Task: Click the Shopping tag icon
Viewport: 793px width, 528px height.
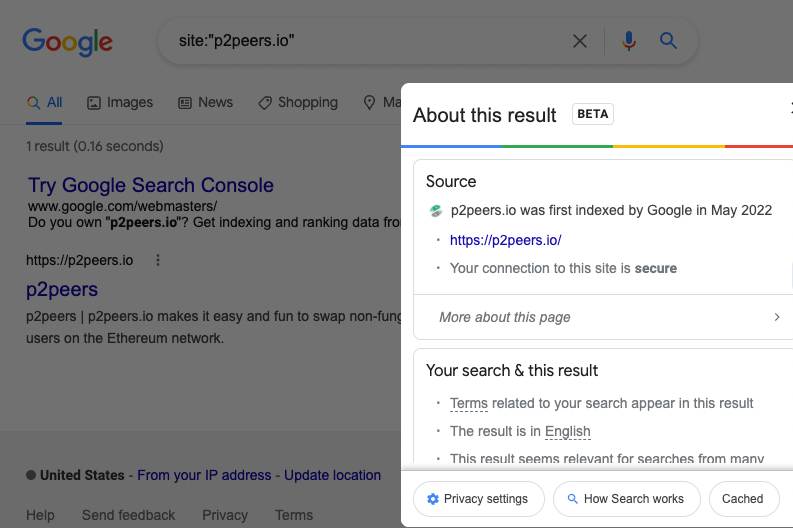Action: pos(265,103)
